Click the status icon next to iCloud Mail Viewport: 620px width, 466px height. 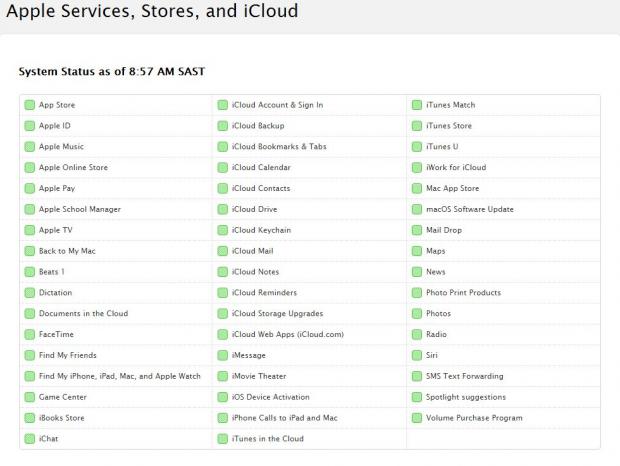click(223, 251)
